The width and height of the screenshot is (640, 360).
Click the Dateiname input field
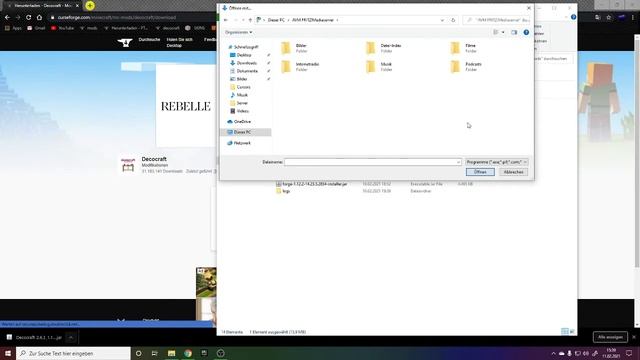(x=370, y=162)
